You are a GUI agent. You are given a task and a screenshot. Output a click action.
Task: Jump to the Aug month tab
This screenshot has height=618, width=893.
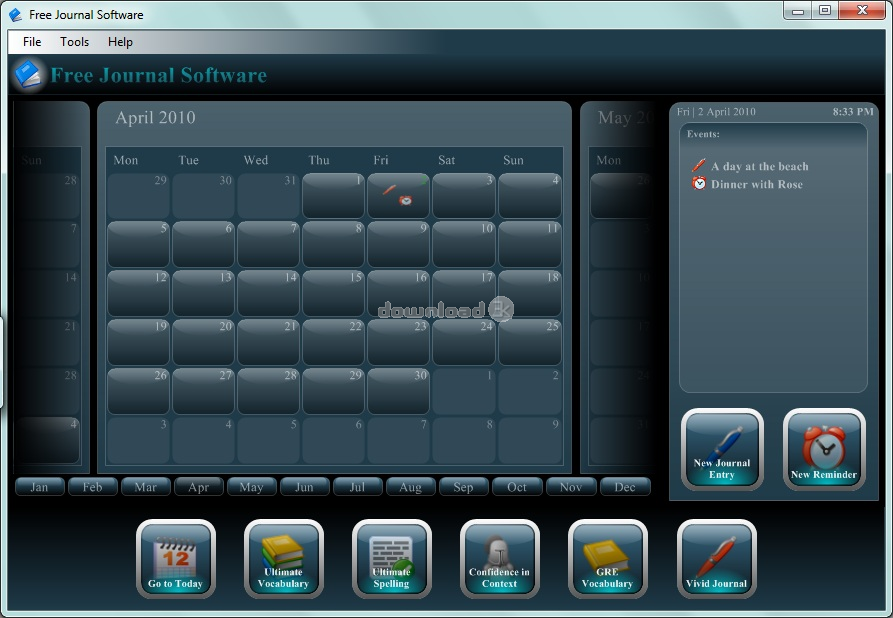411,487
